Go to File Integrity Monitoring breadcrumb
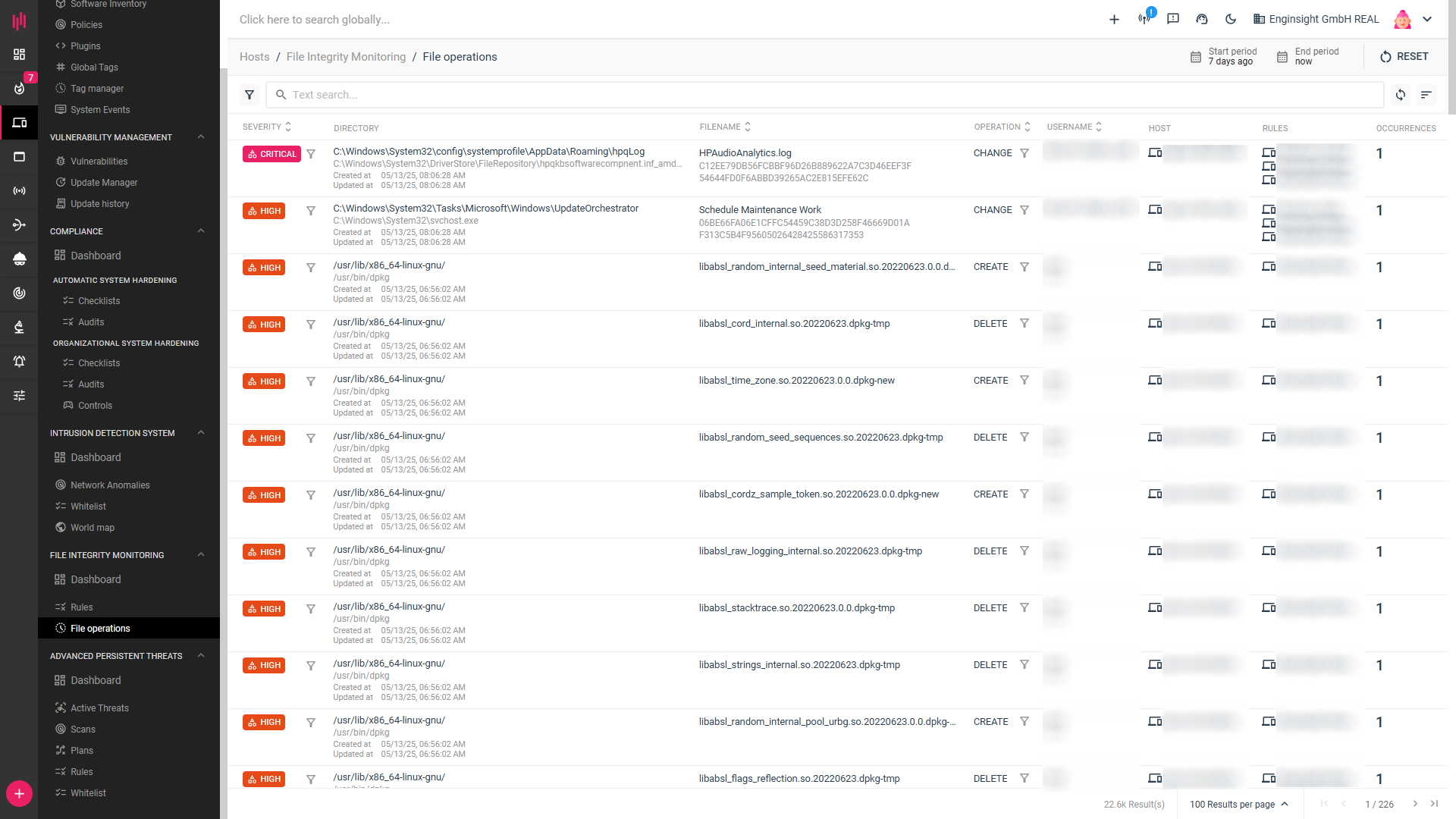 (346, 57)
